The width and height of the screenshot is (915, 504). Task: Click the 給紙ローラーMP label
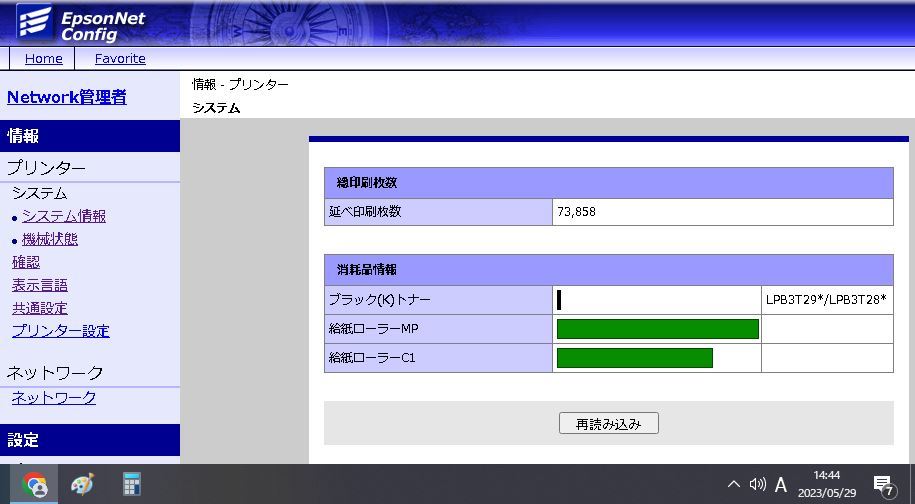[373, 329]
